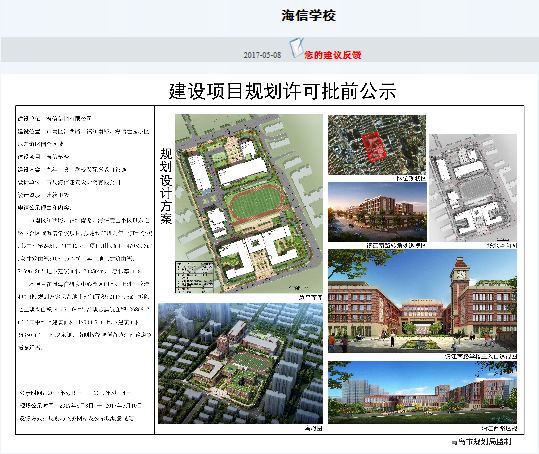Open the aerial bird's-eye view rendering
This screenshot has height=454, width=539.
pos(240,363)
